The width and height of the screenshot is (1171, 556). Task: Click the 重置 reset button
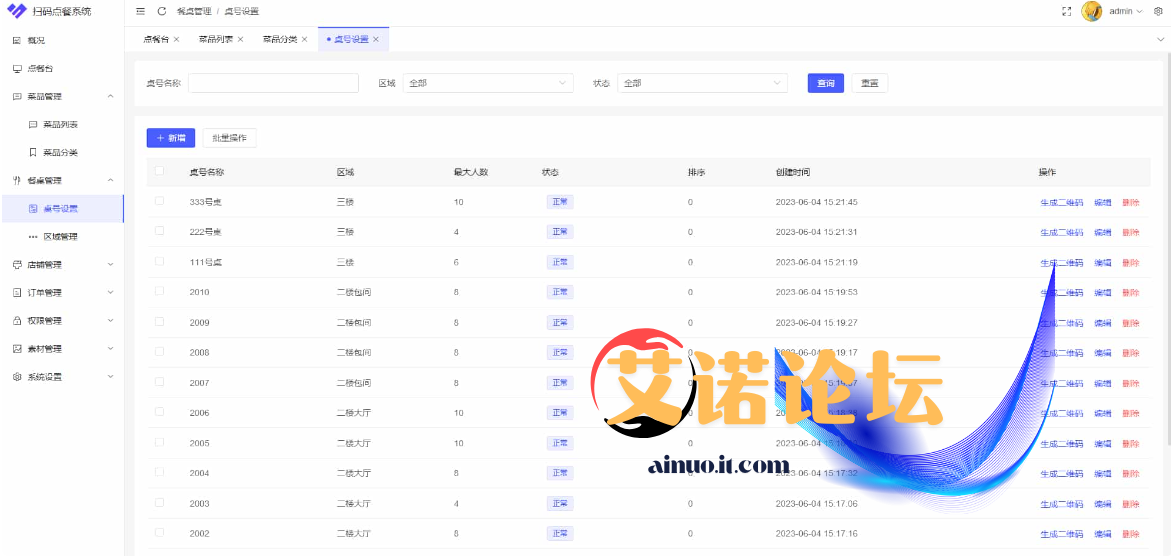pos(869,83)
